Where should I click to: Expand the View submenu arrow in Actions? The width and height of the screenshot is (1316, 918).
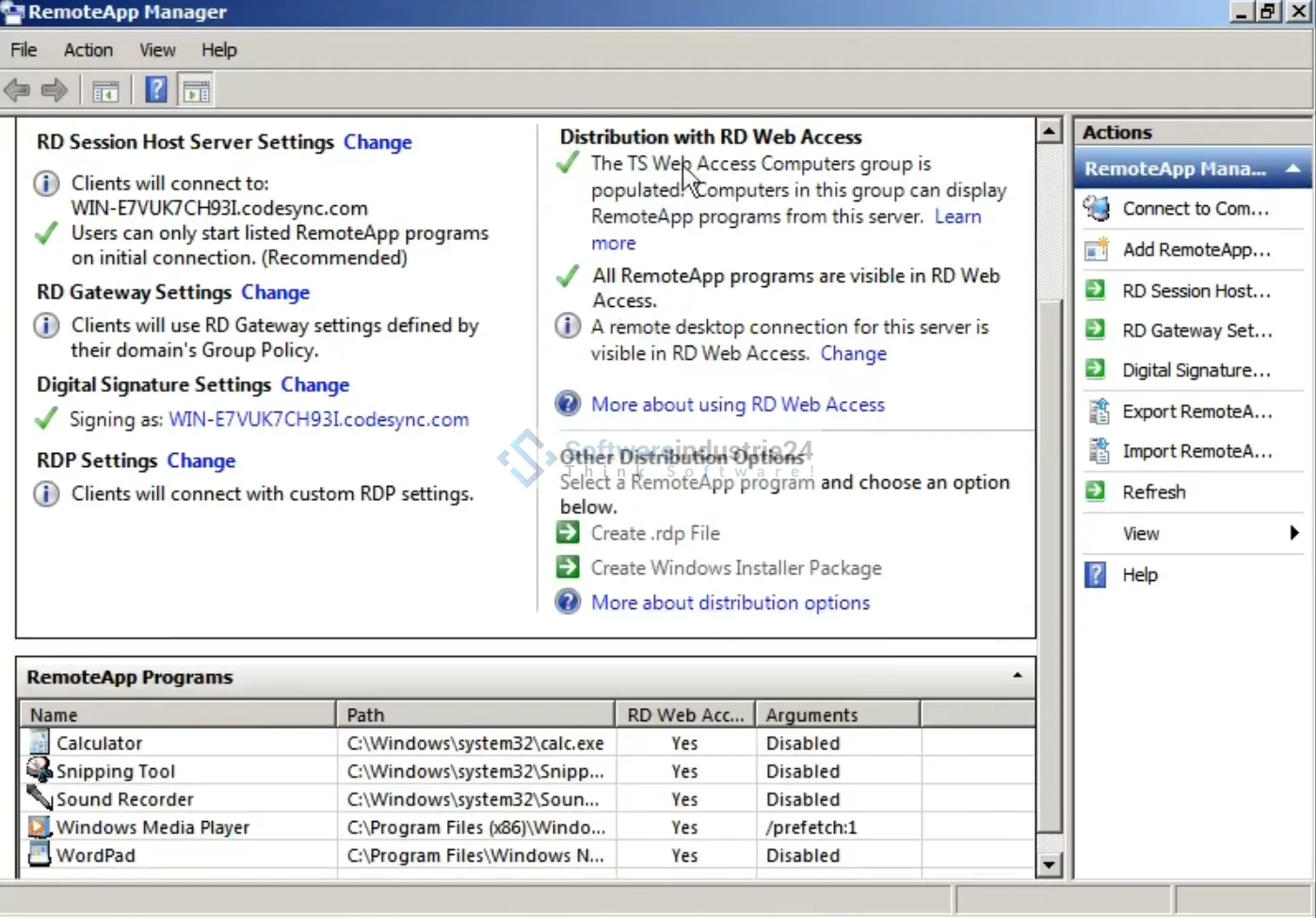coord(1294,533)
